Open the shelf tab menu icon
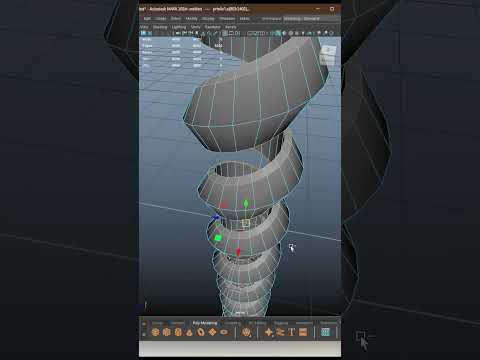 (144, 324)
